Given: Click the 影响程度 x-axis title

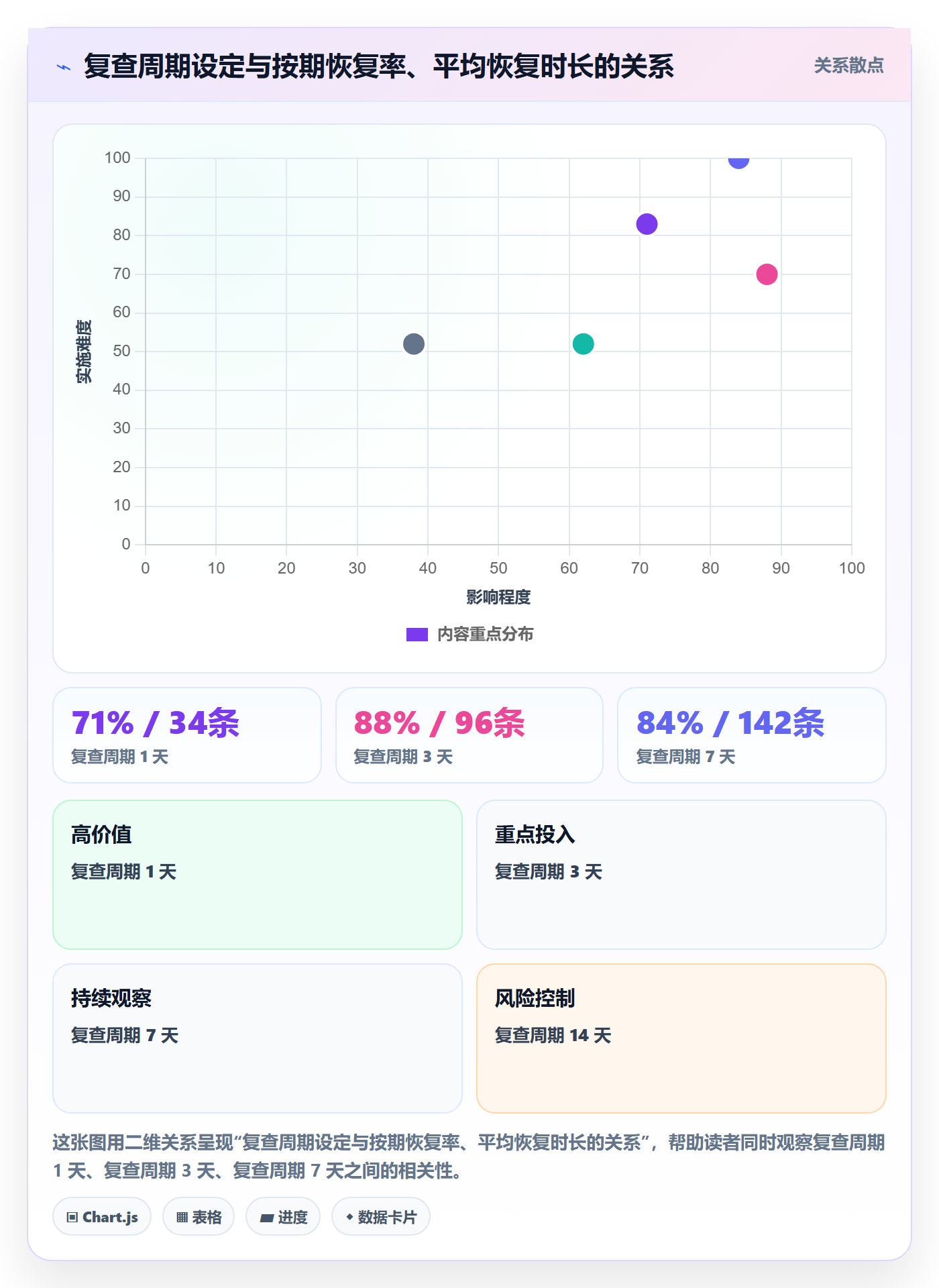Looking at the screenshot, I should pyautogui.click(x=498, y=597).
